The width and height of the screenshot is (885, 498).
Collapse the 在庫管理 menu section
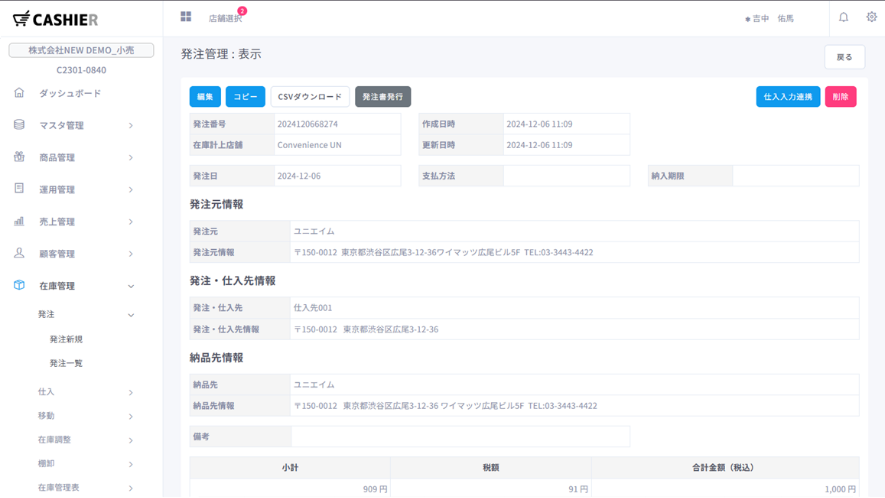(x=131, y=286)
